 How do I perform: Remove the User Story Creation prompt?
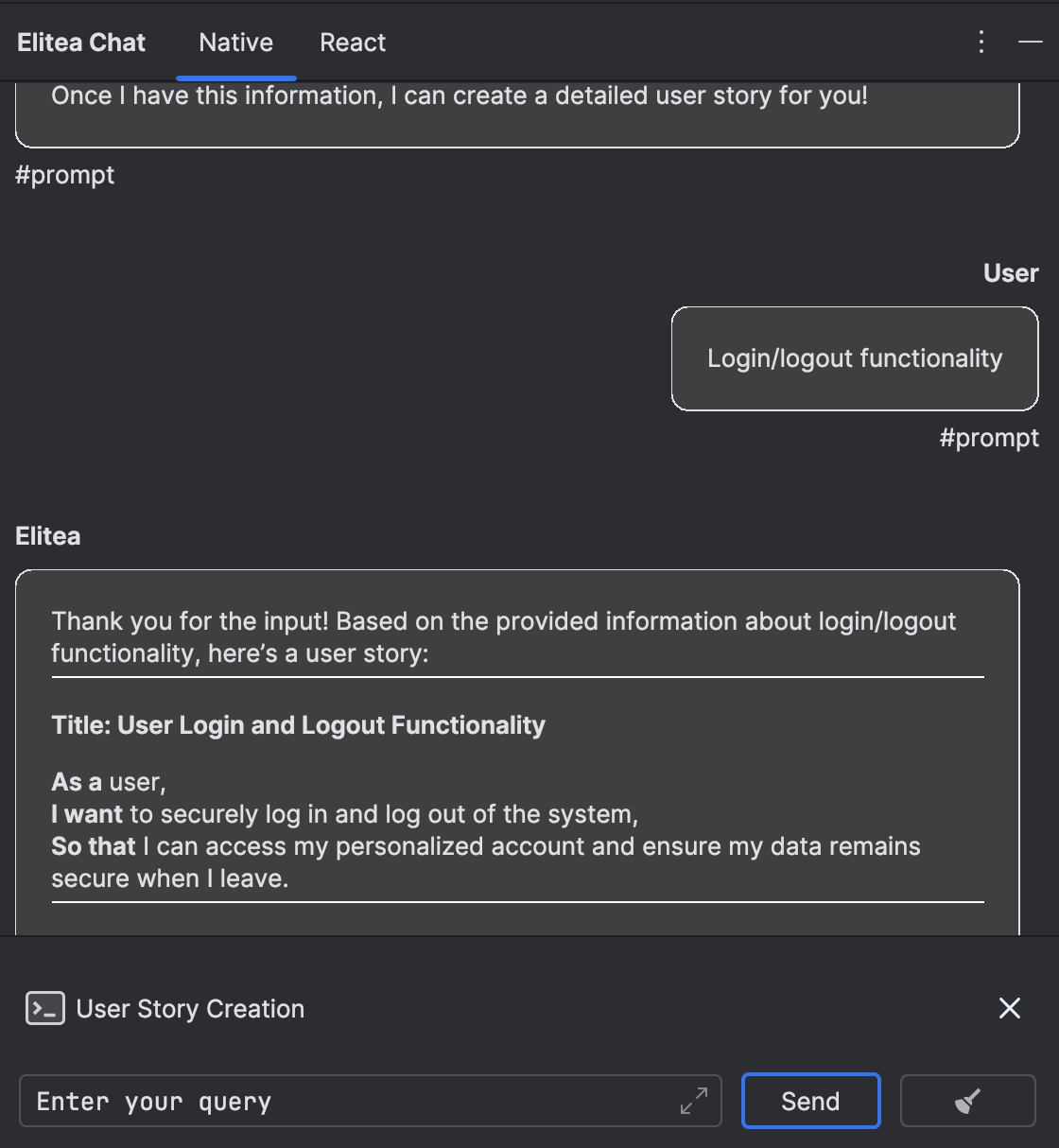(1010, 1008)
